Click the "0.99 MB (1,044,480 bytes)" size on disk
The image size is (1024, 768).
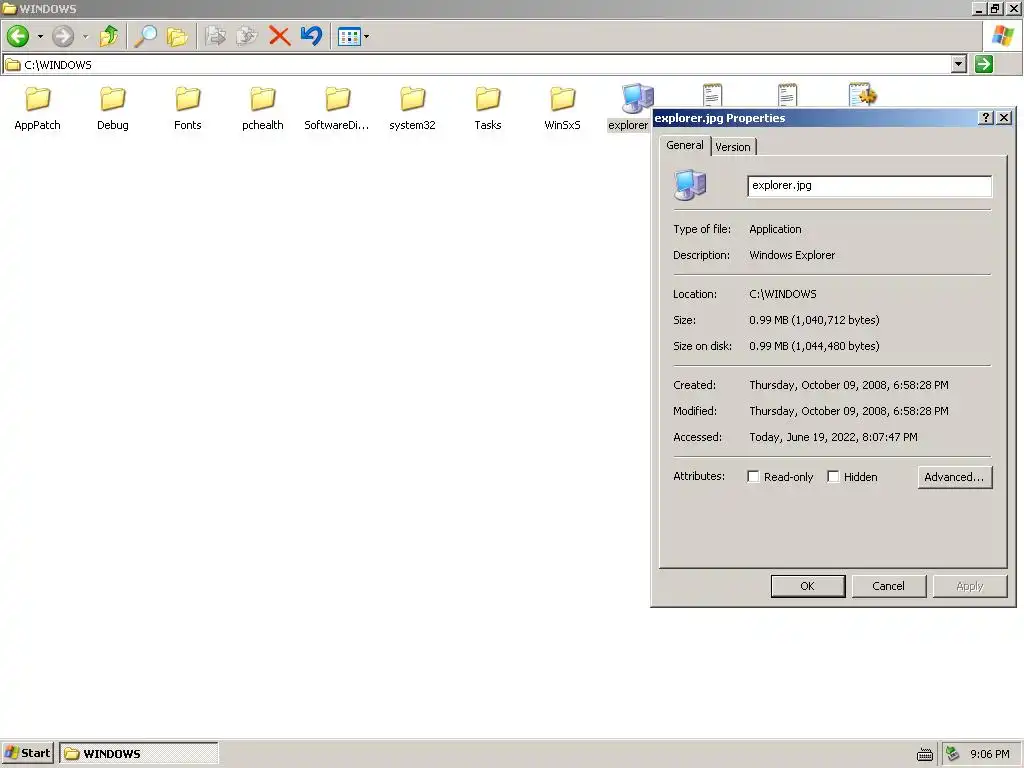(x=814, y=346)
